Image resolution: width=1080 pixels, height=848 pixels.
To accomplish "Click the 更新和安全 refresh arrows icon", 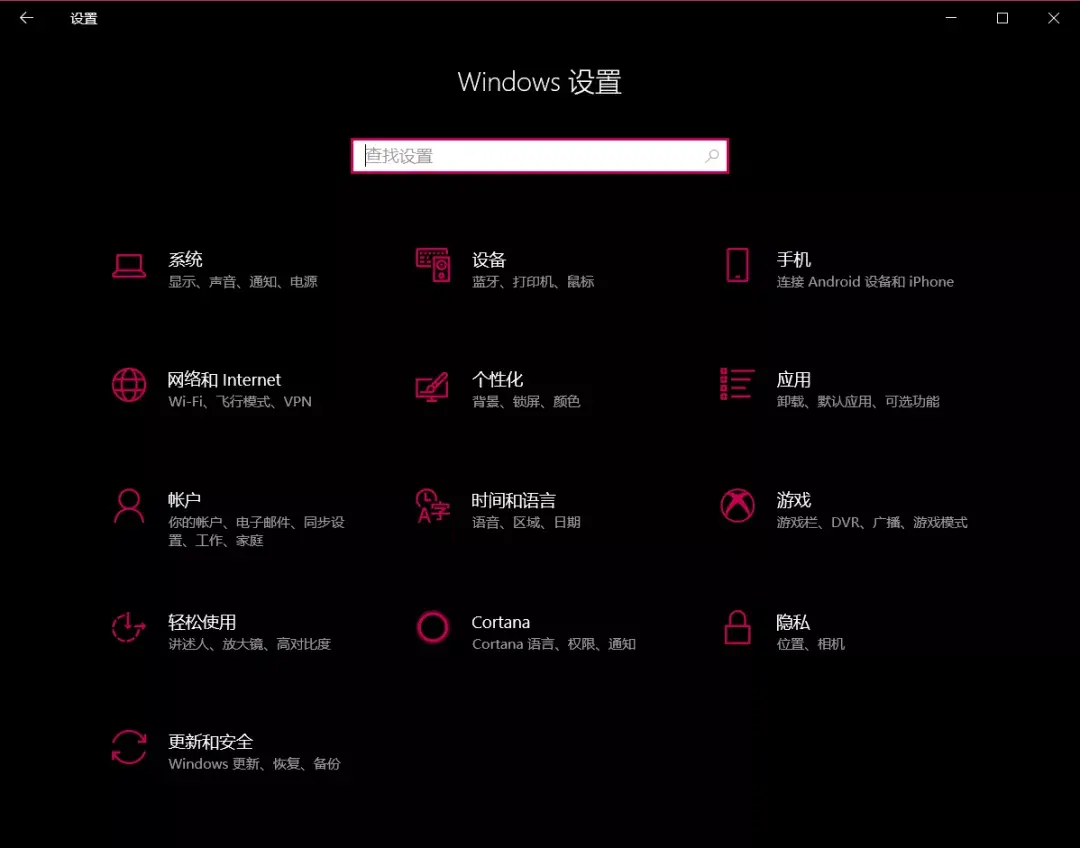I will [x=129, y=747].
